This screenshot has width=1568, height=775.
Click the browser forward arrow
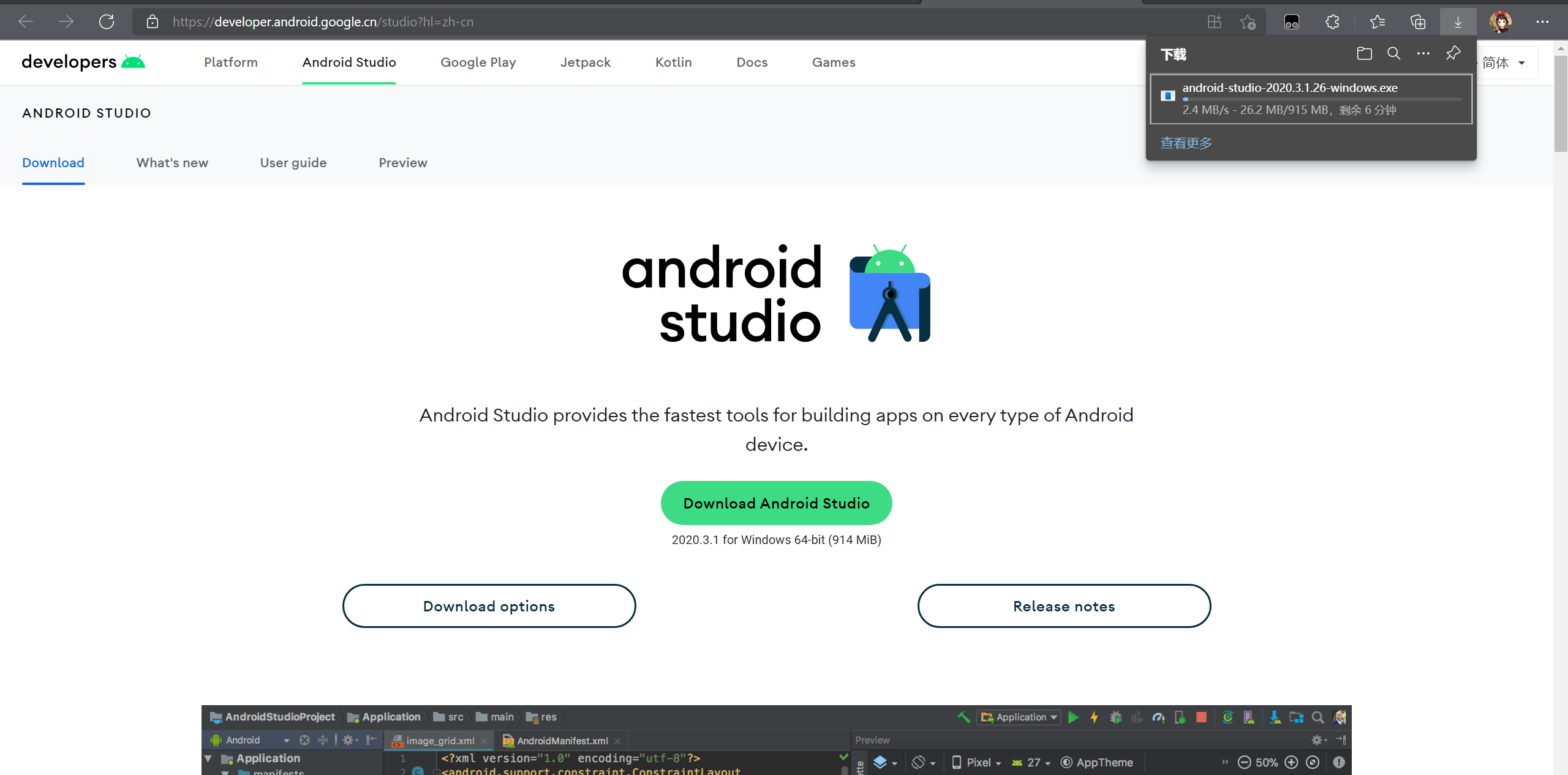pos(66,22)
